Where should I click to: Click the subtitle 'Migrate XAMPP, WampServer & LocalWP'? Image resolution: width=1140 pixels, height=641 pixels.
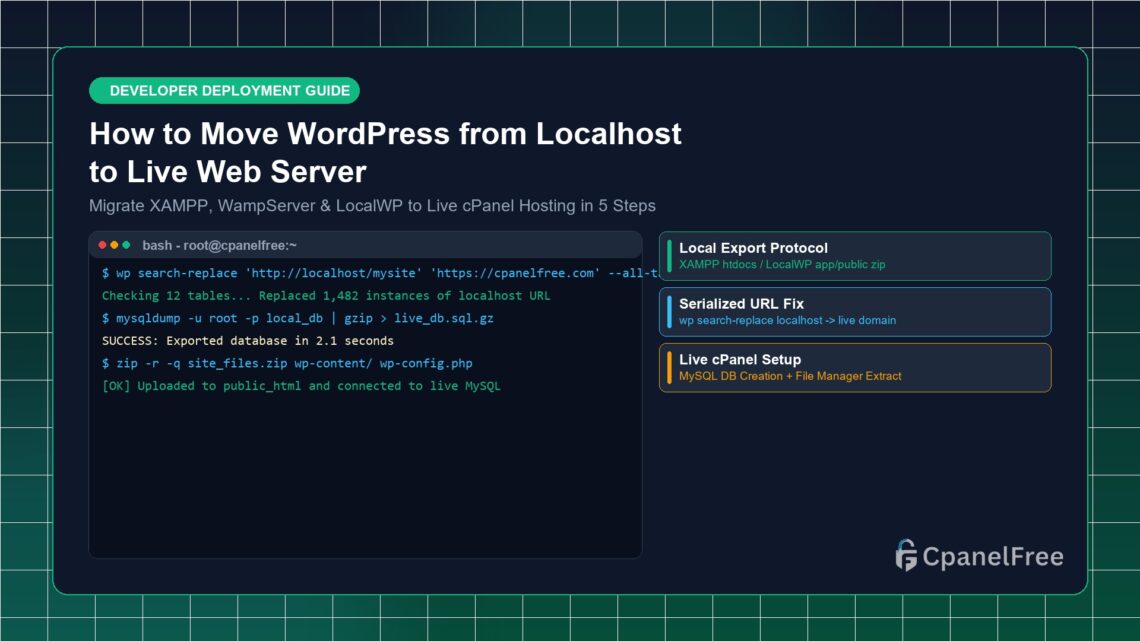click(246, 206)
